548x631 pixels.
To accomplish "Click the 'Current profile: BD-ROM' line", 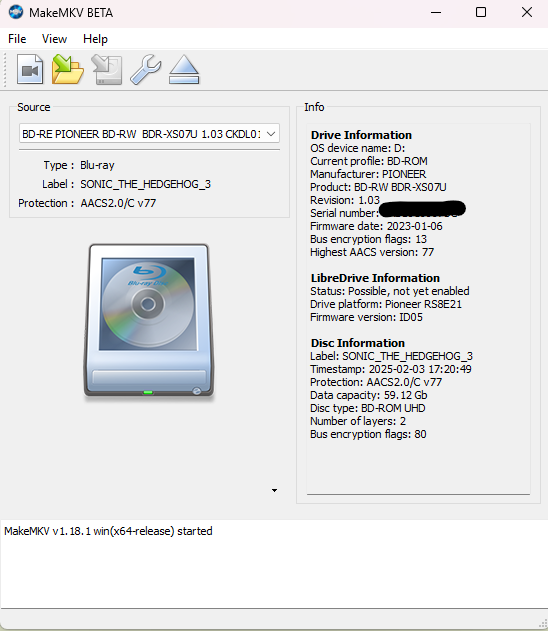I will pos(369,161).
